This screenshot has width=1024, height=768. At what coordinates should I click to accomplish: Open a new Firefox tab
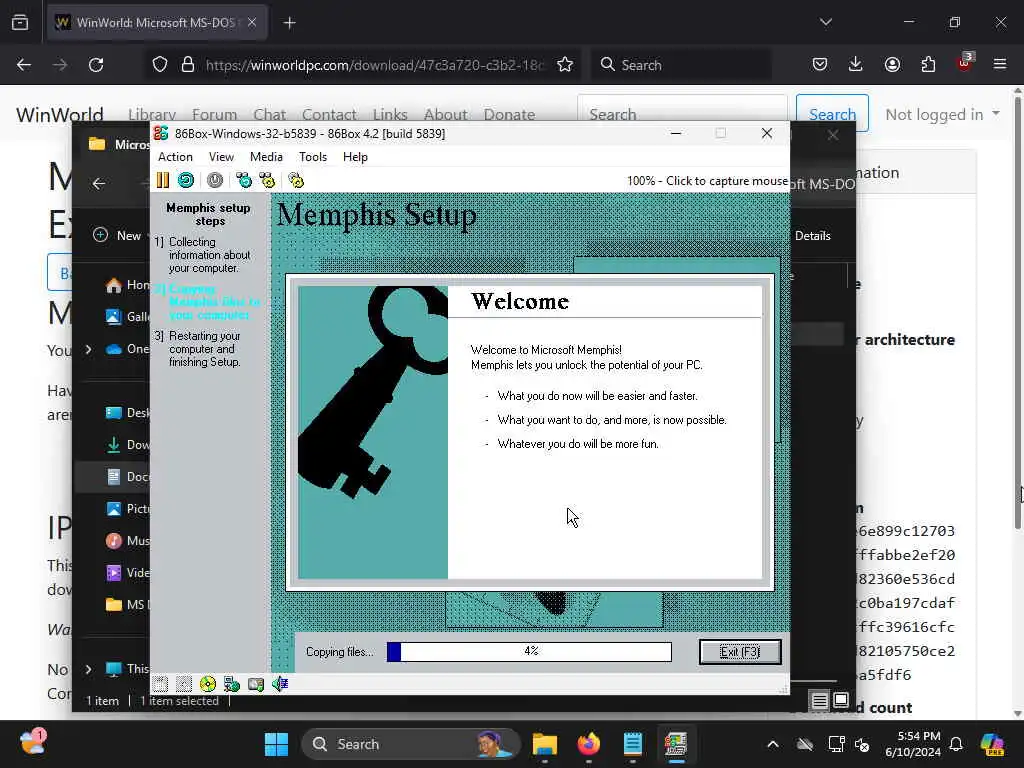[x=289, y=23]
